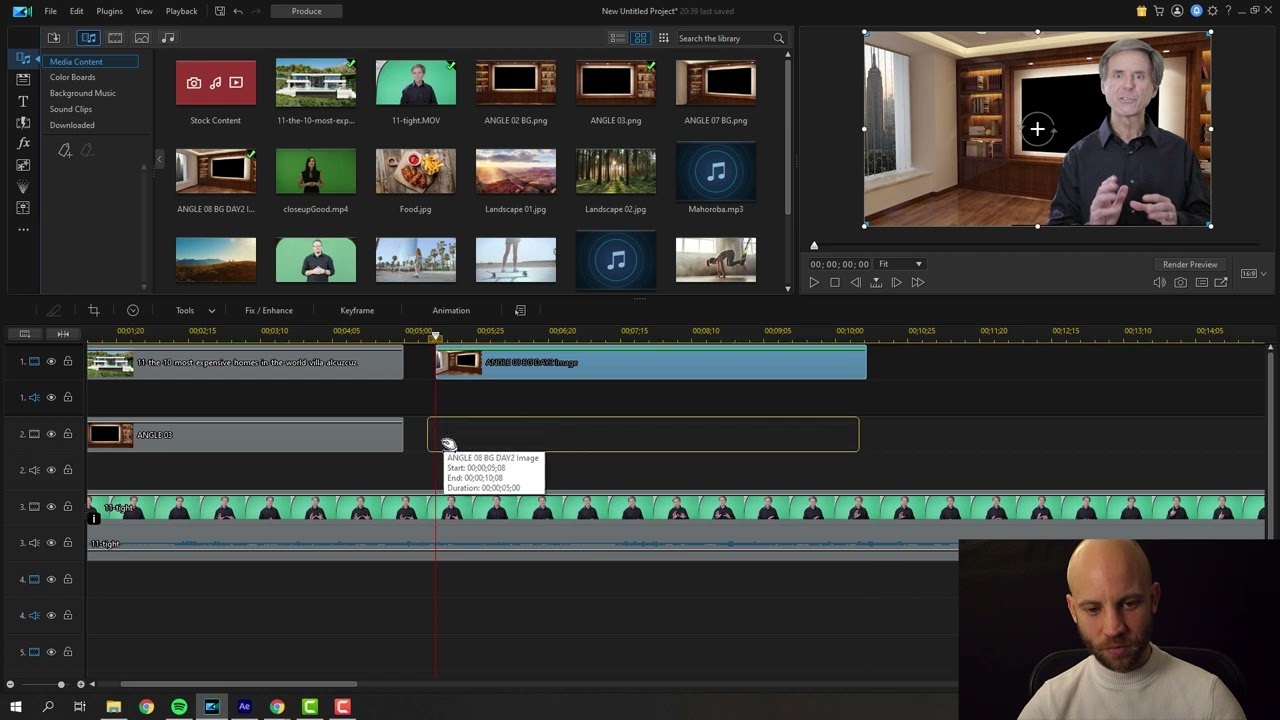1280x720 pixels.
Task: Open the View menu
Action: point(144,11)
